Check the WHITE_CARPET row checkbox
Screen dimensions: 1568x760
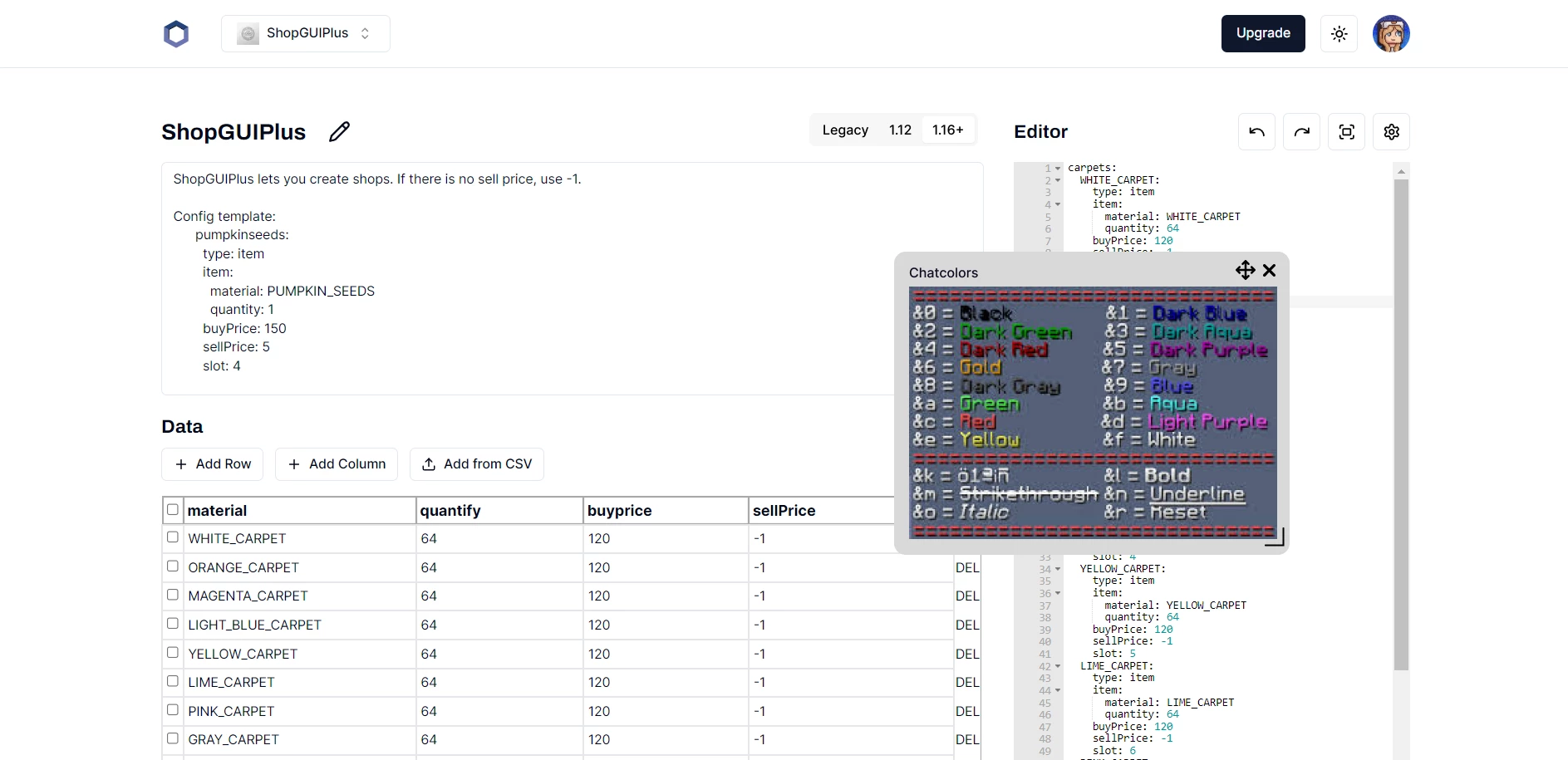[173, 537]
